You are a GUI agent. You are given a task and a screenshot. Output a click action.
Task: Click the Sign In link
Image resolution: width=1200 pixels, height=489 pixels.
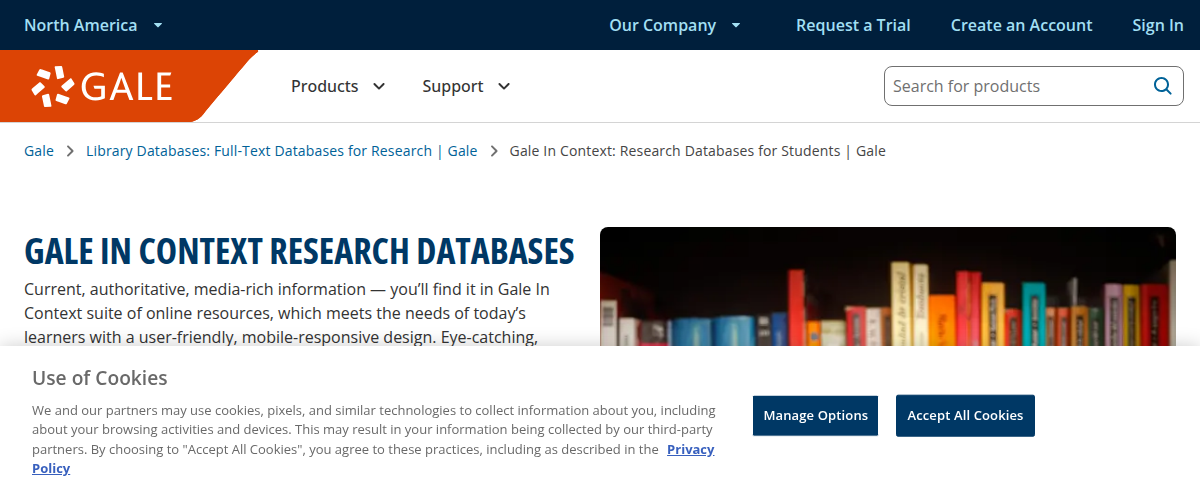click(1157, 25)
